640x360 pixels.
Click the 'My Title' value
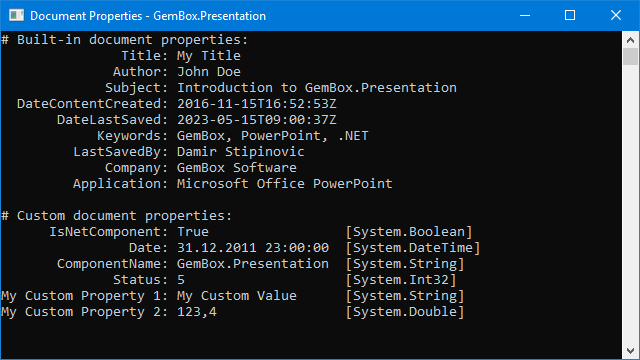(x=209, y=56)
